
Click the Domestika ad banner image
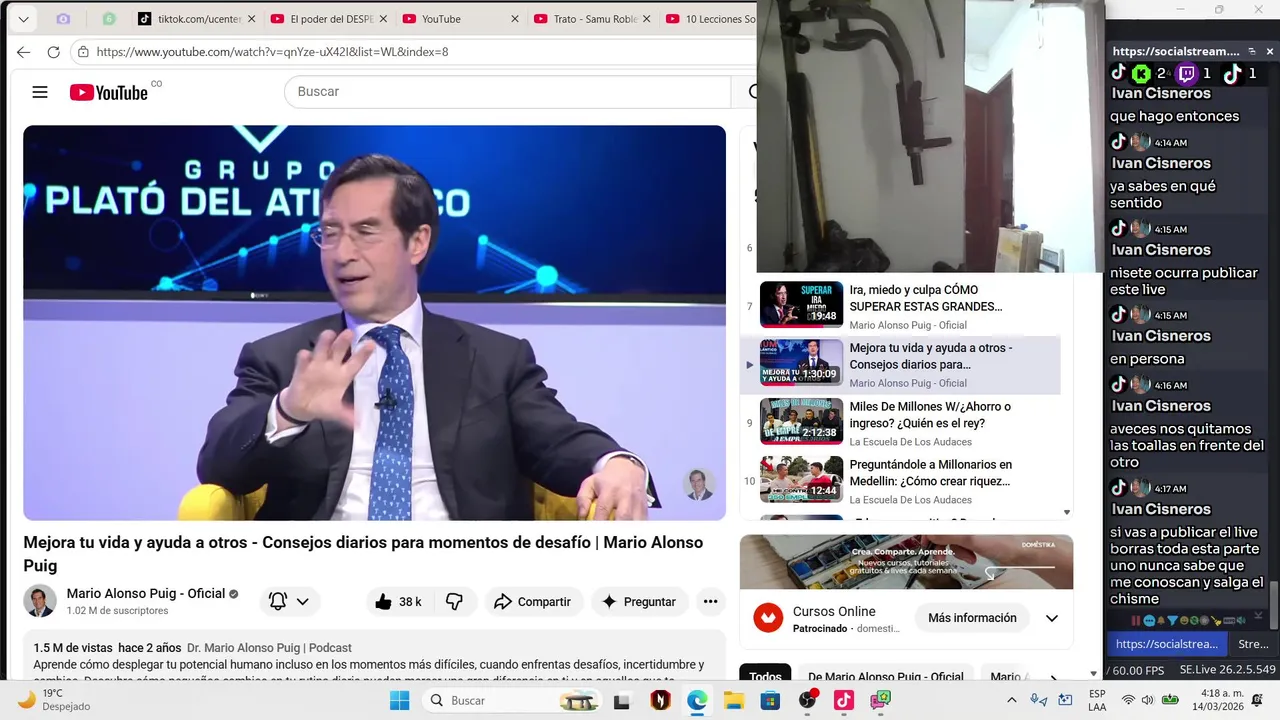coord(906,562)
